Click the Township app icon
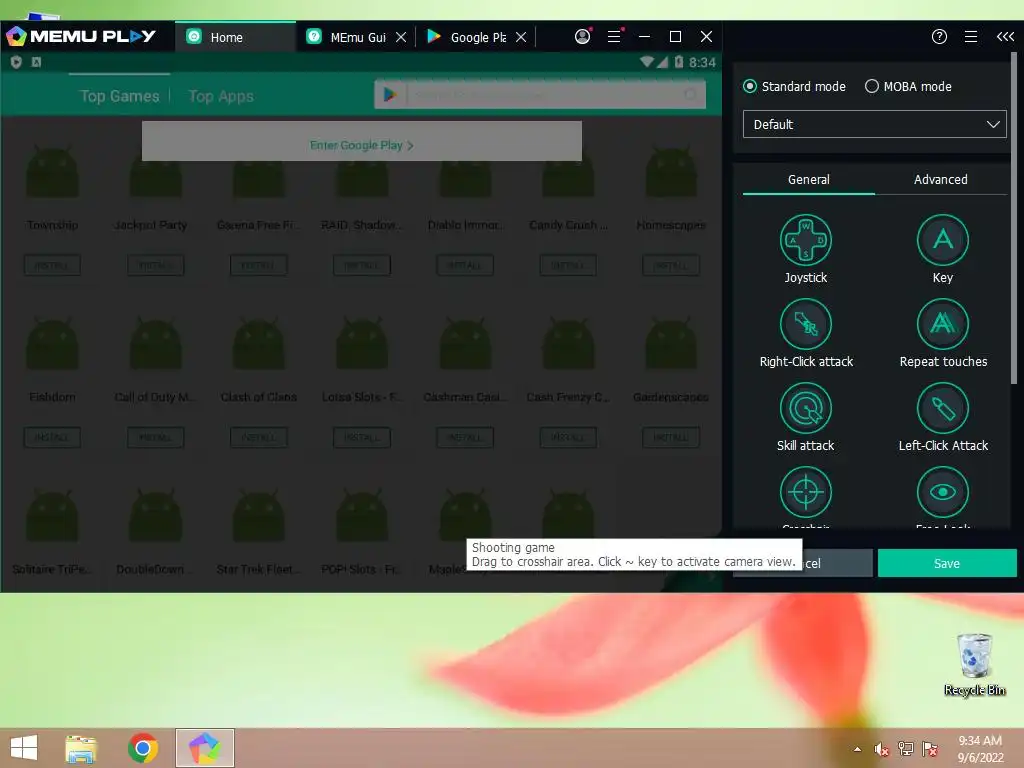Viewport: 1024px width, 768px height. (x=52, y=172)
